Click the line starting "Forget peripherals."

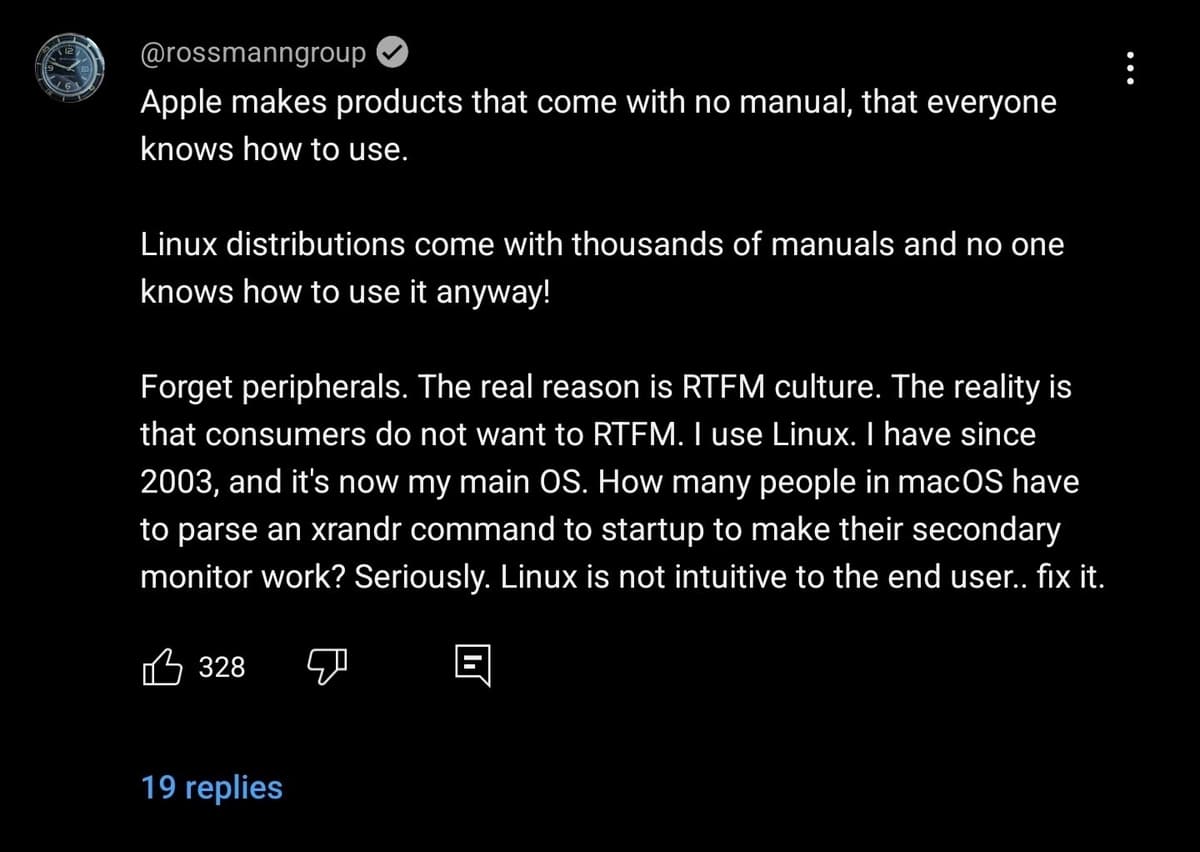point(605,388)
